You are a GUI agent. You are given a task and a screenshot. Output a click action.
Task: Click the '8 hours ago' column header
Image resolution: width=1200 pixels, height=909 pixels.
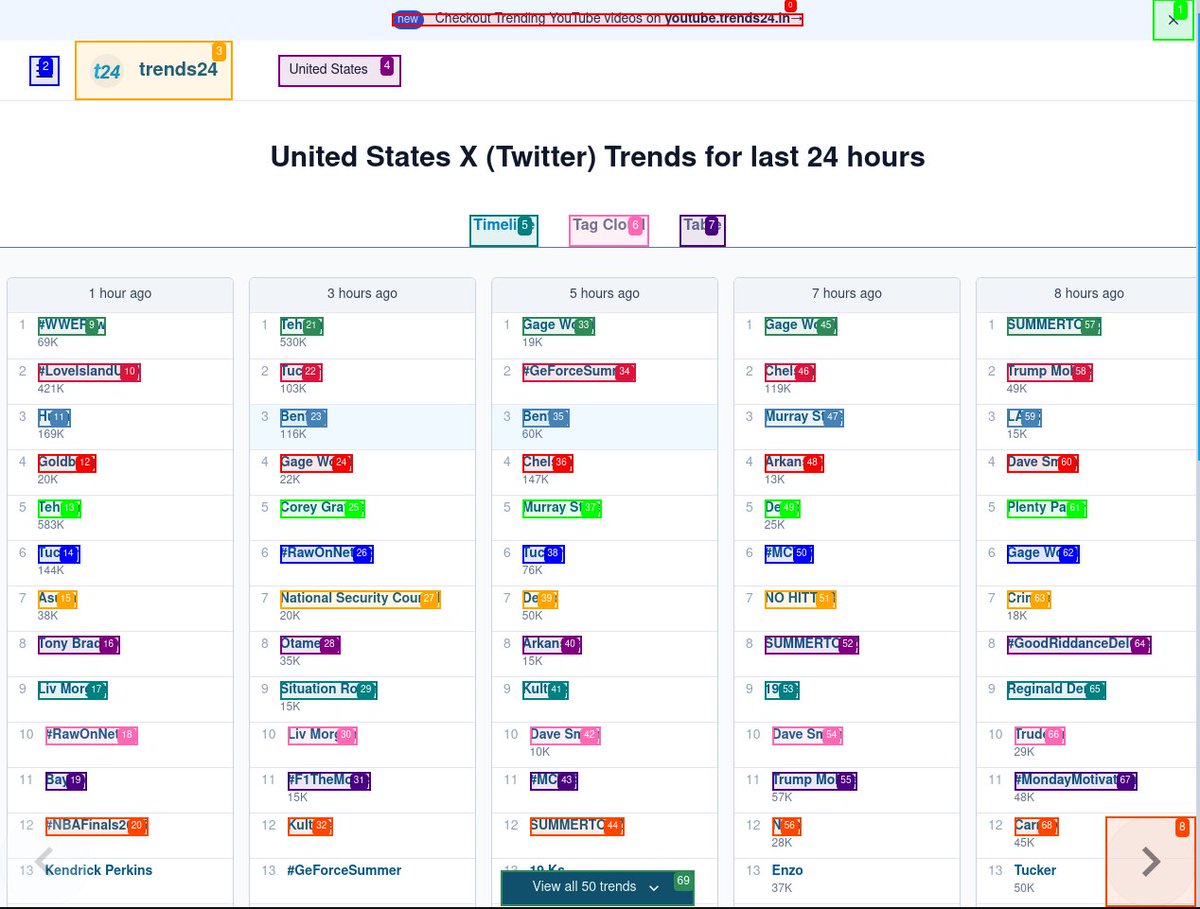pos(1088,293)
